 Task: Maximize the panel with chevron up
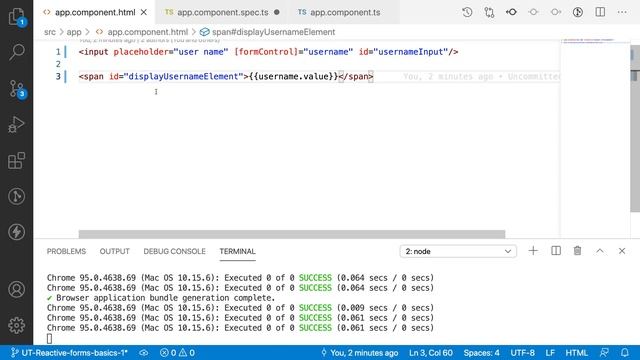(600, 251)
